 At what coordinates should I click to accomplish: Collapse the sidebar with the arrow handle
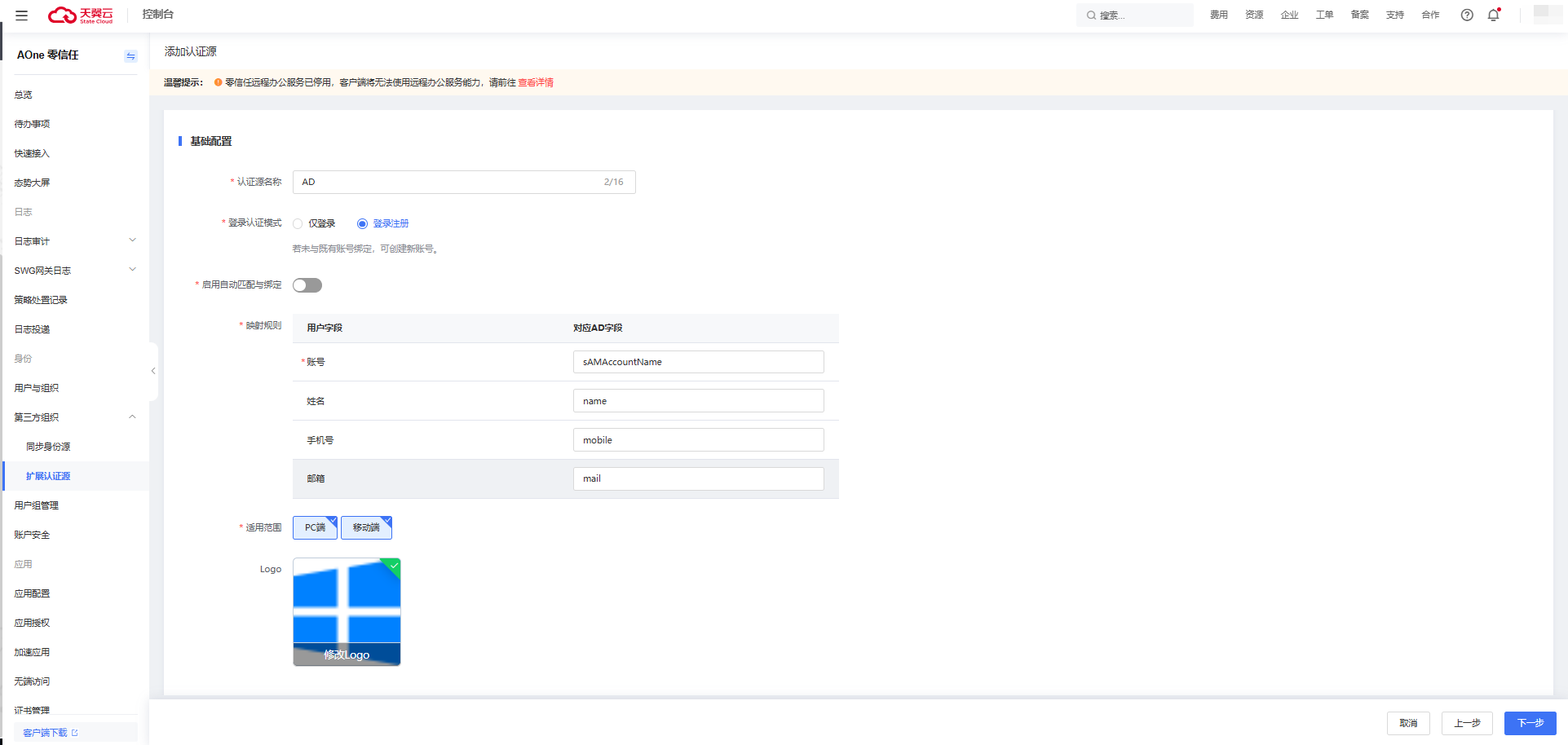tap(153, 371)
